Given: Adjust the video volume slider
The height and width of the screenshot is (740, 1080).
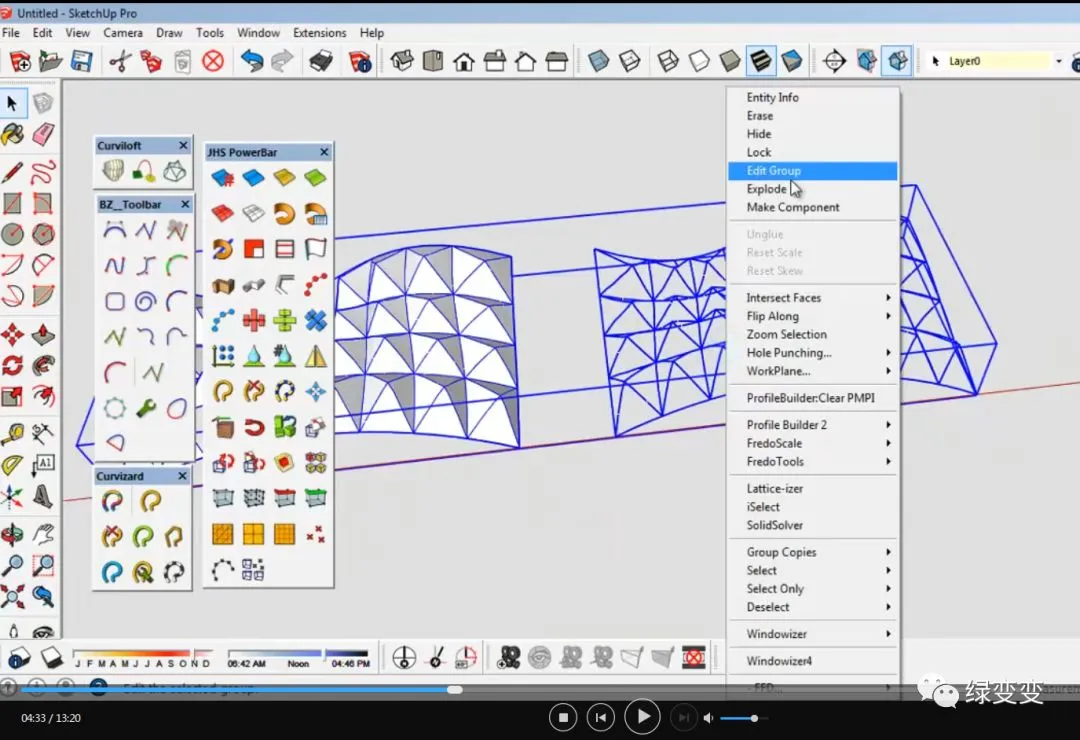Looking at the screenshot, I should coord(742,718).
